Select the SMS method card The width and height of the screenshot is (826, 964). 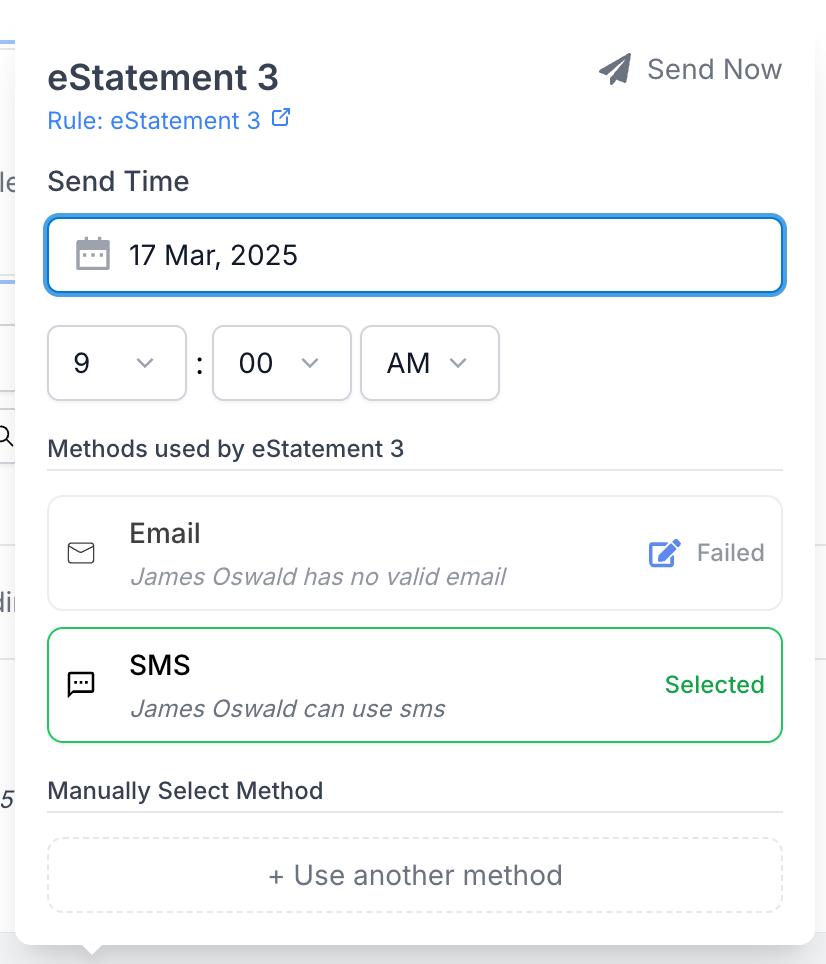[415, 685]
